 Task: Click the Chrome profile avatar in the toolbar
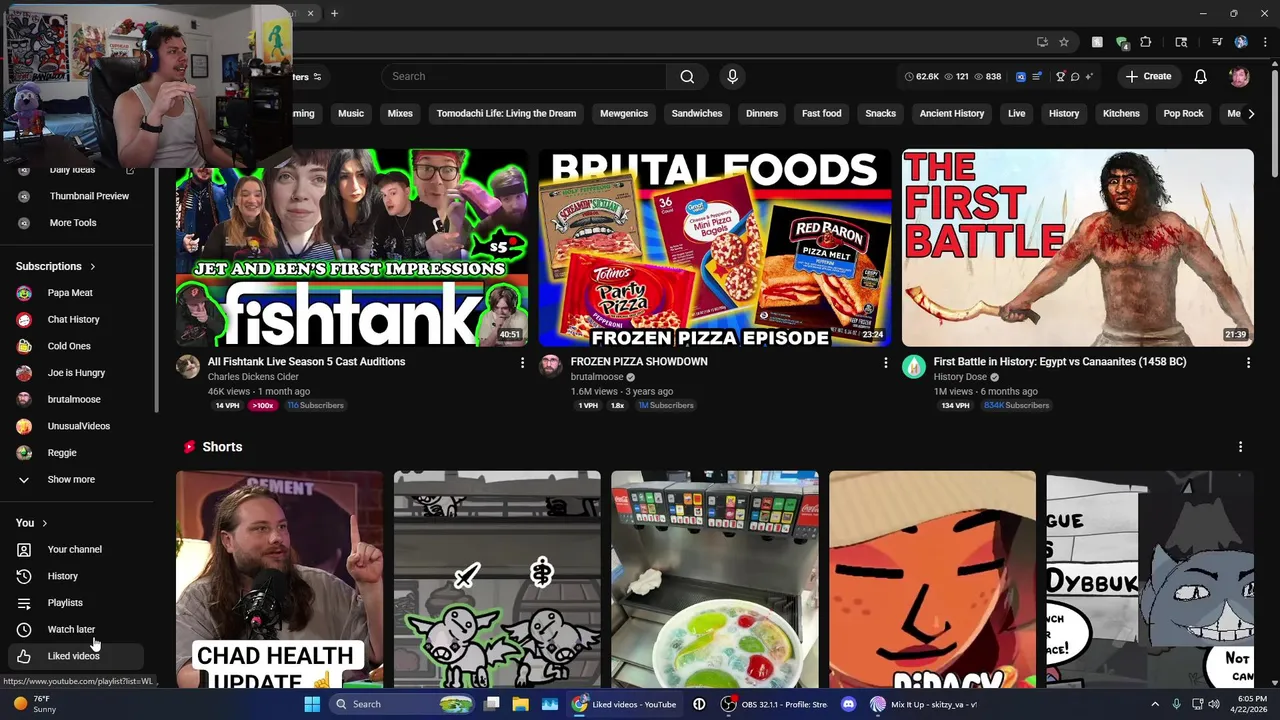1241,42
